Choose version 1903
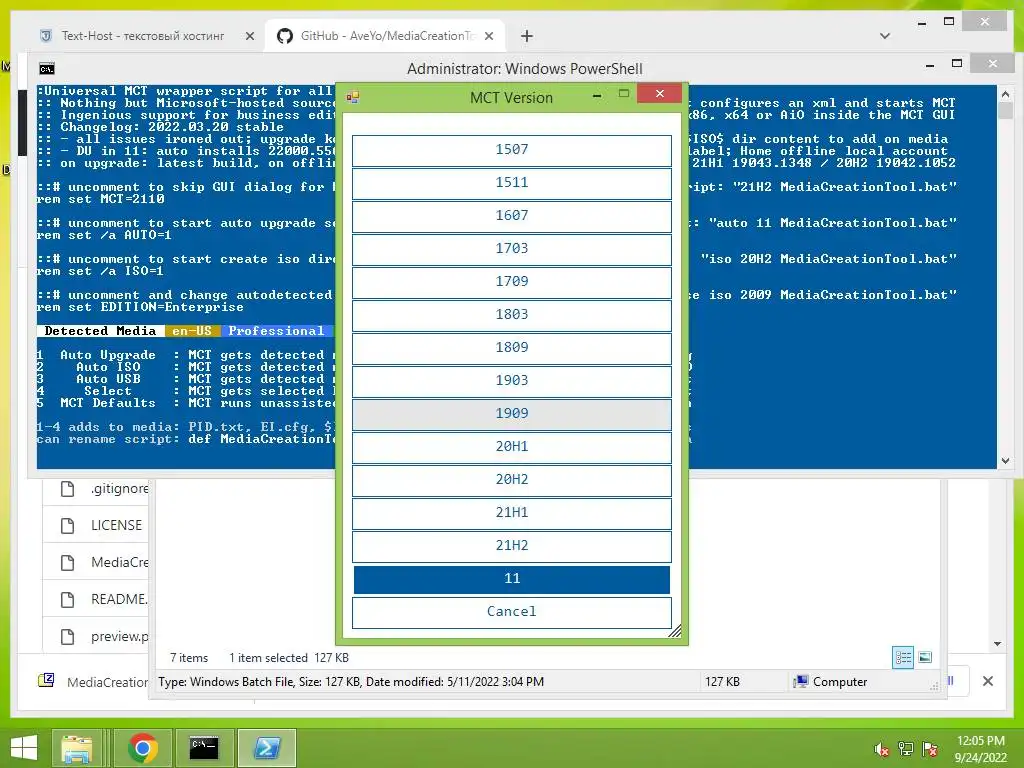Image resolution: width=1024 pixels, height=768 pixels. 511,381
